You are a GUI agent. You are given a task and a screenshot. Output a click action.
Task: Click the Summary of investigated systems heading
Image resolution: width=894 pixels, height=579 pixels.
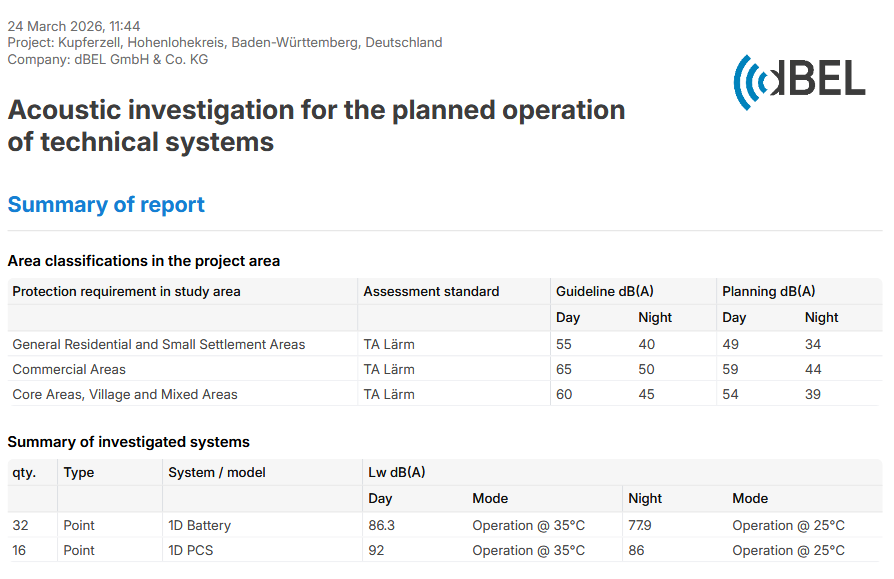tap(129, 442)
